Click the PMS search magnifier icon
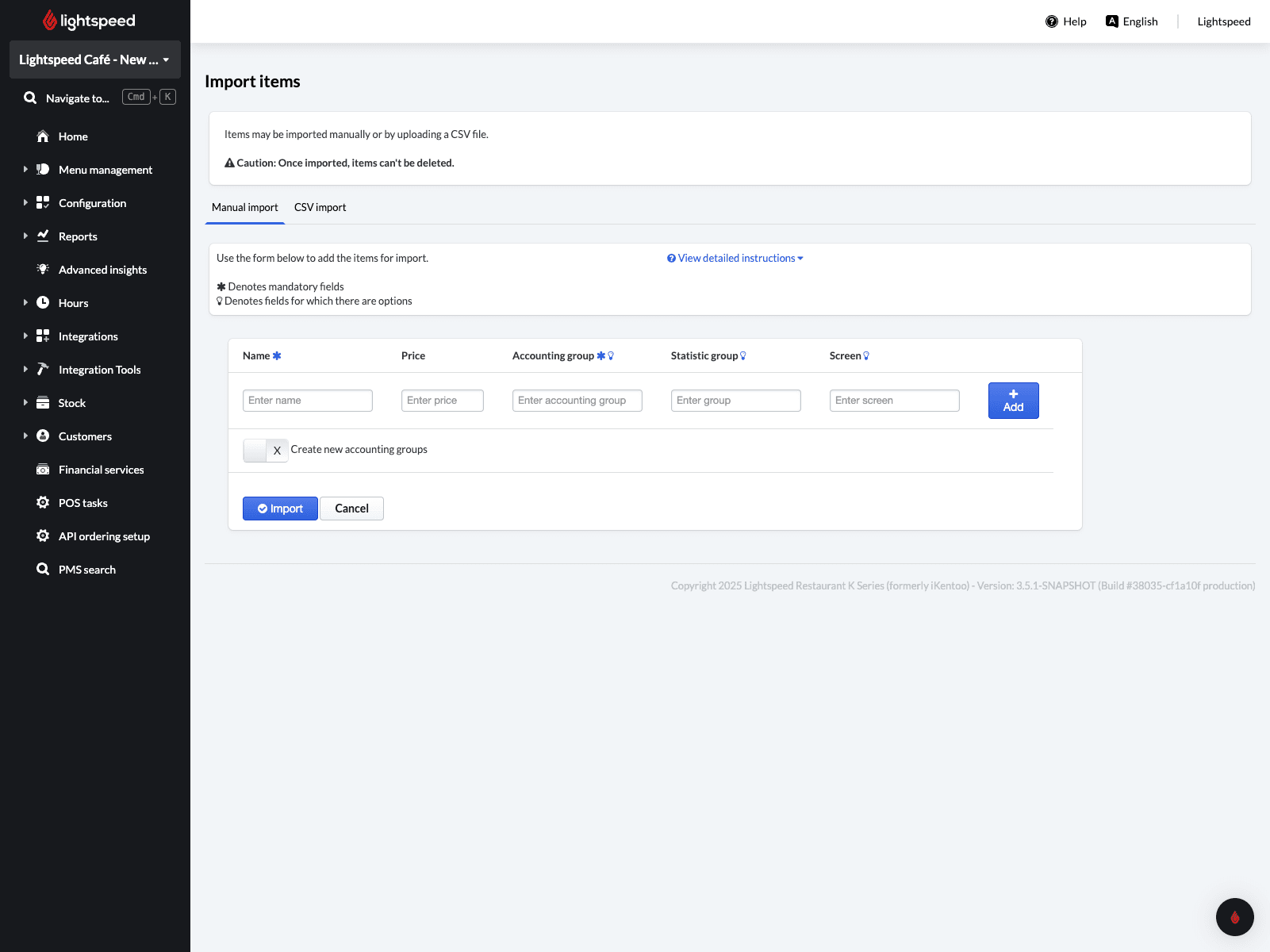Viewport: 1270px width, 952px height. pyautogui.click(x=43, y=570)
